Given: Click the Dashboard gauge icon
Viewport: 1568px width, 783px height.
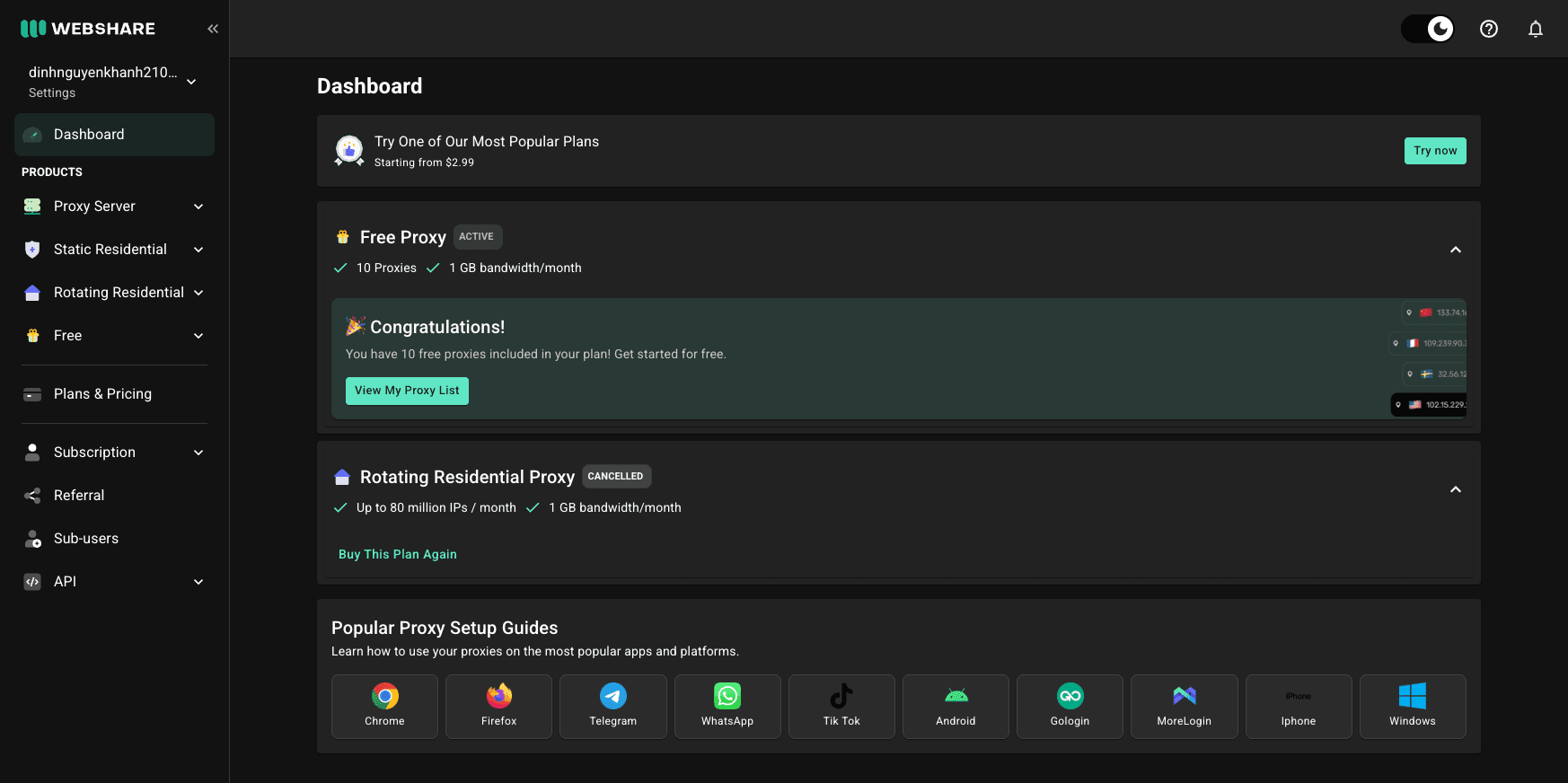Looking at the screenshot, I should [x=32, y=135].
